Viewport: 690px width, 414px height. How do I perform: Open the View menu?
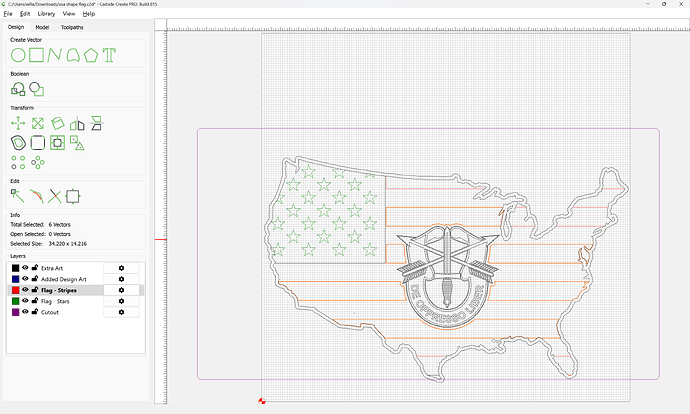69,14
